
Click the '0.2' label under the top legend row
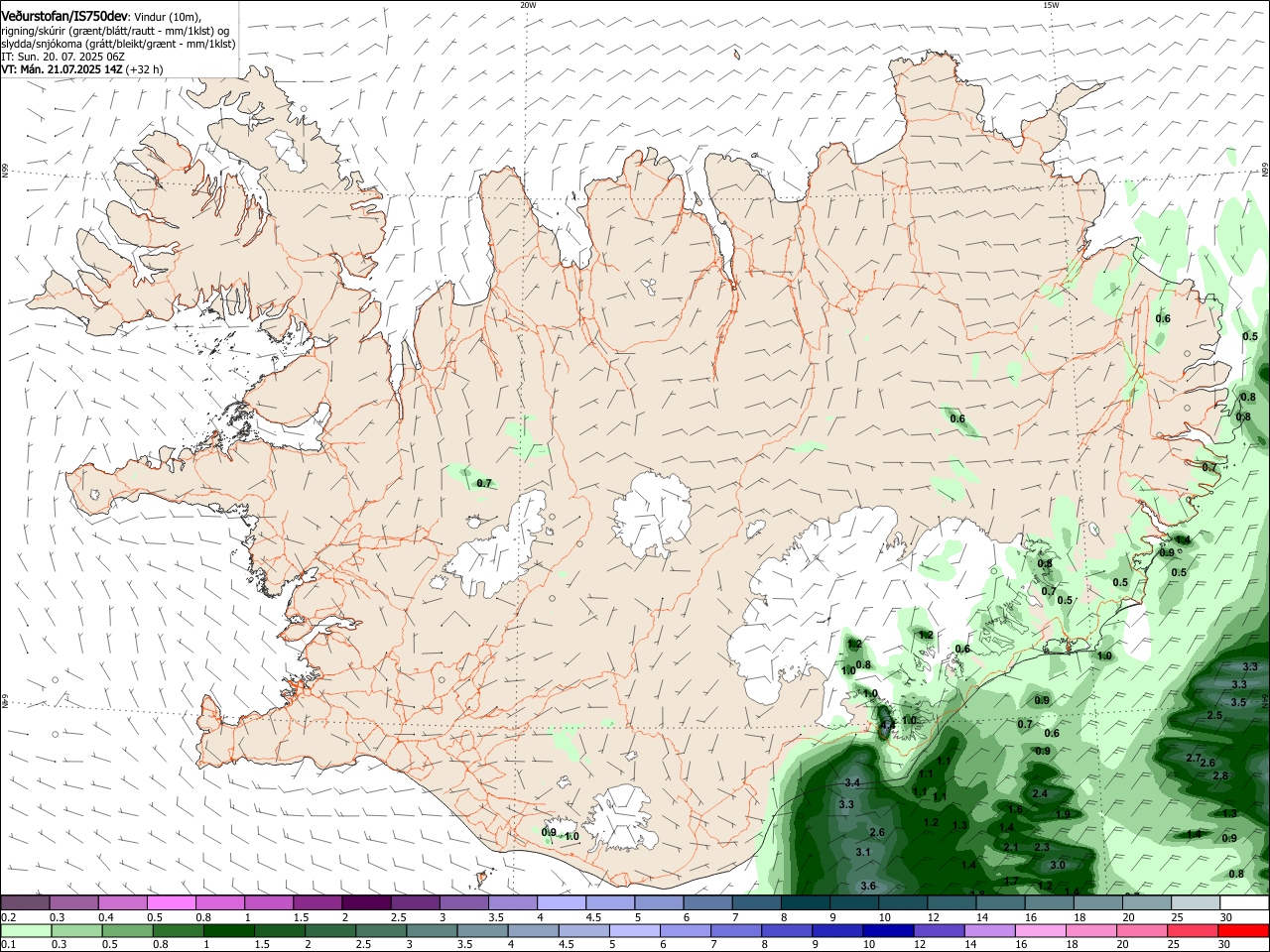8,917
